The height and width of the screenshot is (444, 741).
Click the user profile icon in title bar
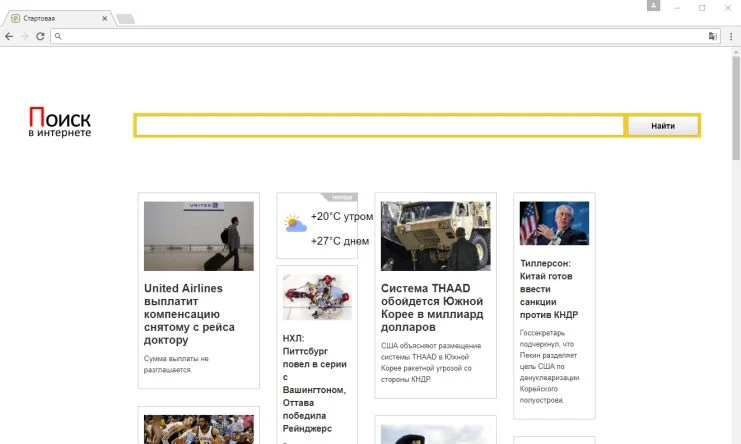[x=653, y=6]
